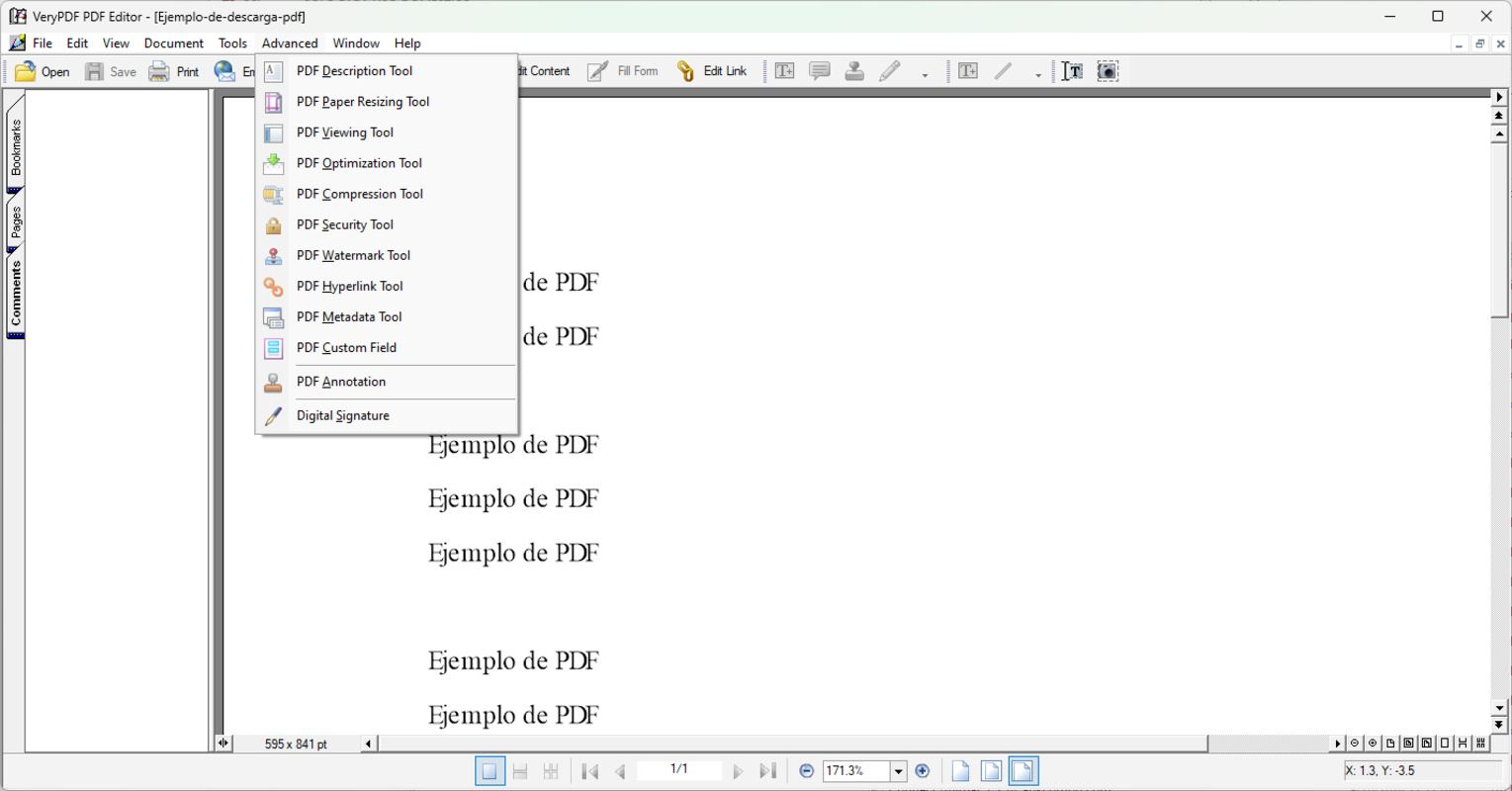Open the View menu
Image resolution: width=1512 pixels, height=791 pixels.
tap(116, 44)
